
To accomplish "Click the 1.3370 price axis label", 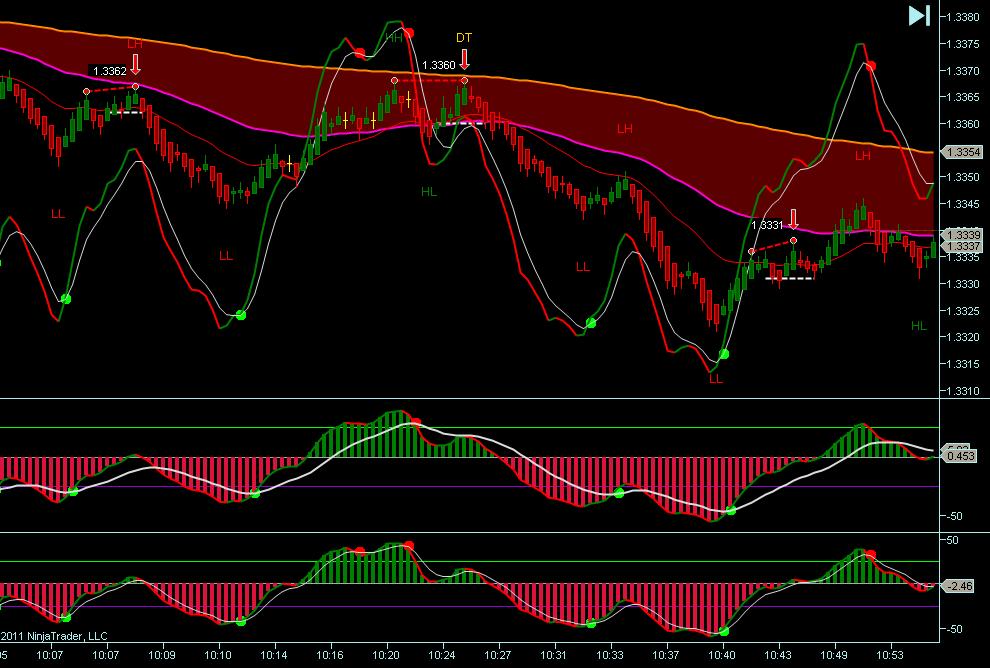I will (963, 71).
